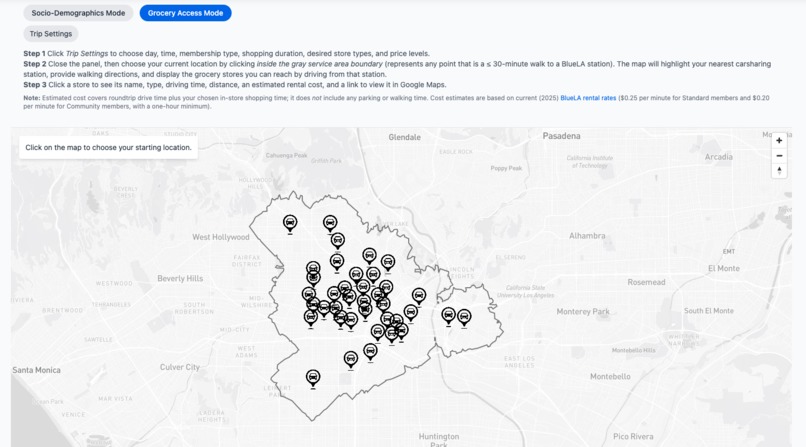This screenshot has width=806, height=447.
Task: Select the left marker of the eastern station pair
Action: (x=449, y=315)
